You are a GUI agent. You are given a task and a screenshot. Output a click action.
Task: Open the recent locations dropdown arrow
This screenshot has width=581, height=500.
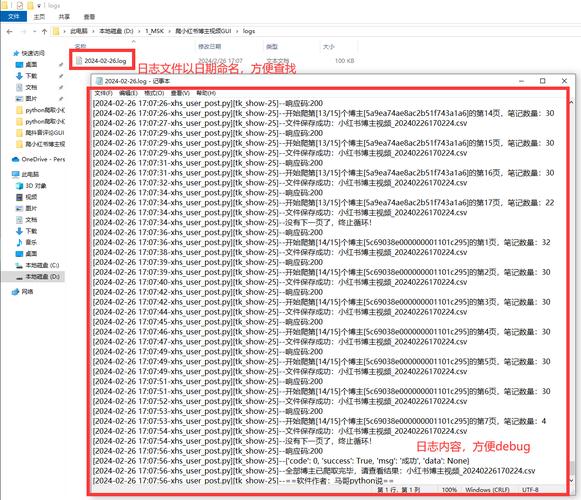pyautogui.click(x=34, y=32)
